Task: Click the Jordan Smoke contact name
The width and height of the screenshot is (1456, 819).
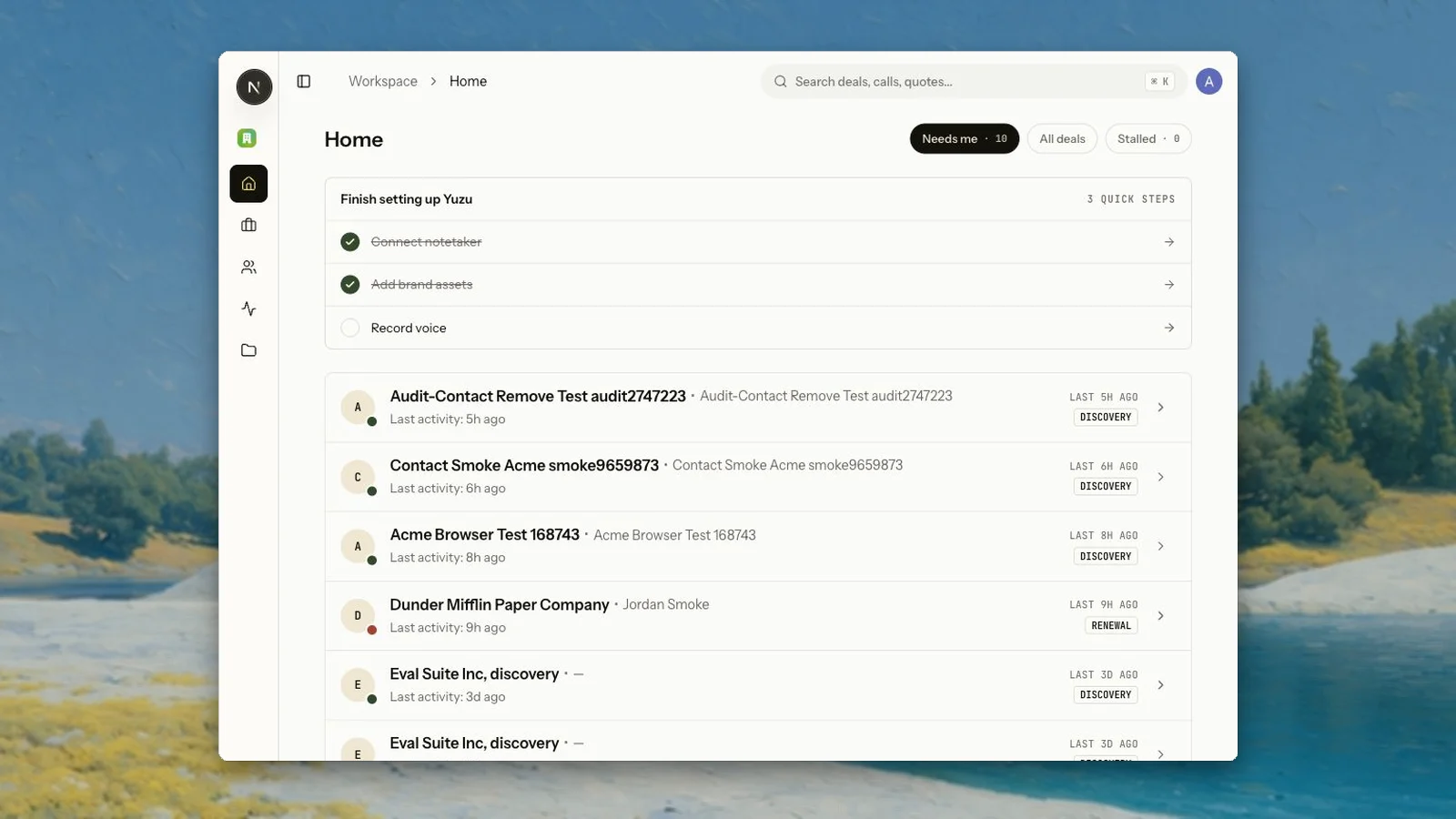Action: [x=665, y=604]
